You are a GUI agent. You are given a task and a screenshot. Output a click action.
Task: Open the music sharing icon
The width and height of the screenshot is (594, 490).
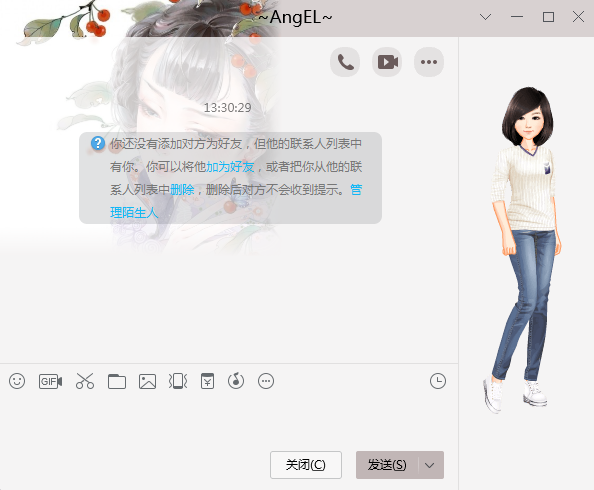coord(236,381)
